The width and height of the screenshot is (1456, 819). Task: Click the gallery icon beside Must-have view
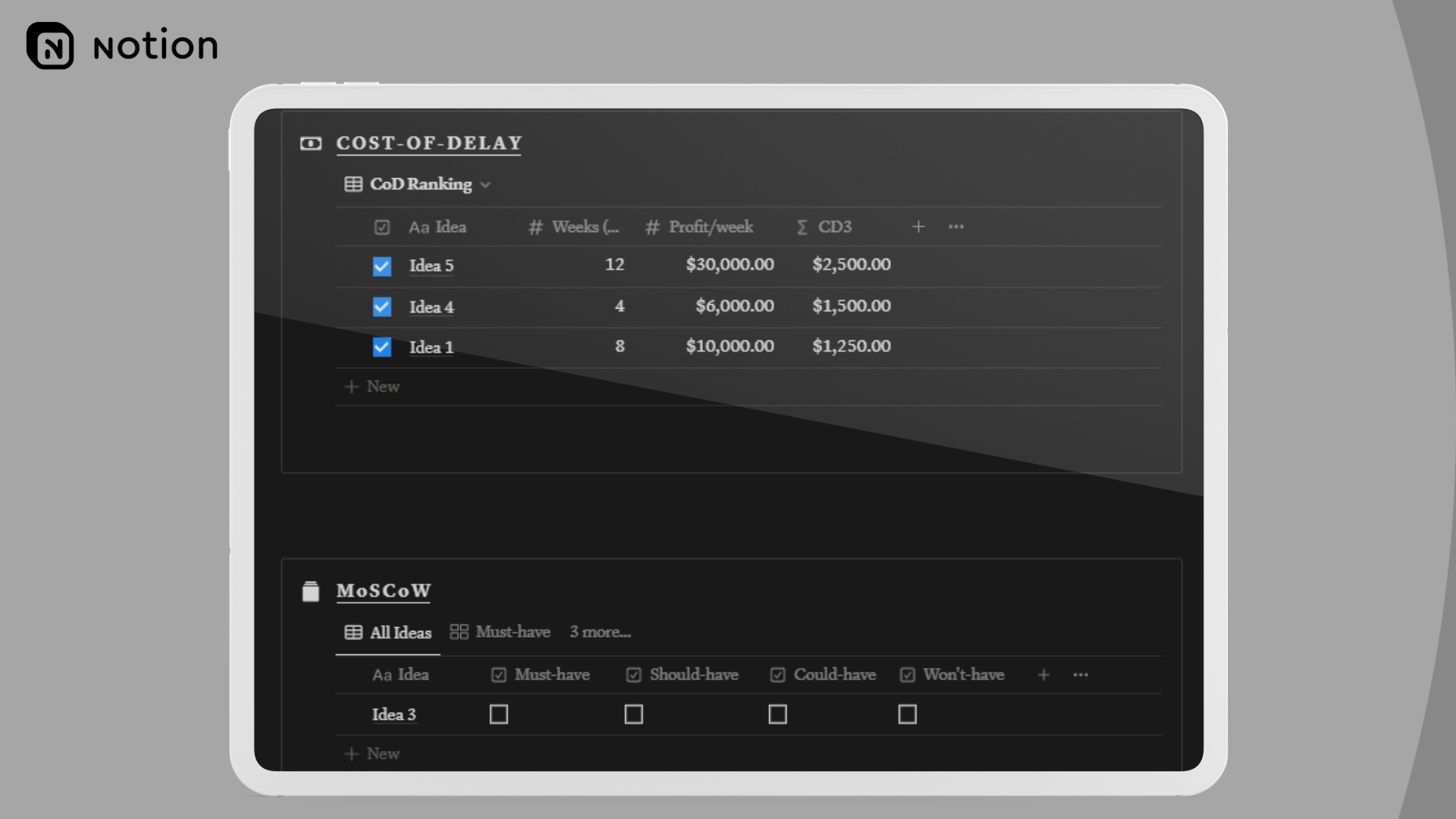tap(459, 632)
